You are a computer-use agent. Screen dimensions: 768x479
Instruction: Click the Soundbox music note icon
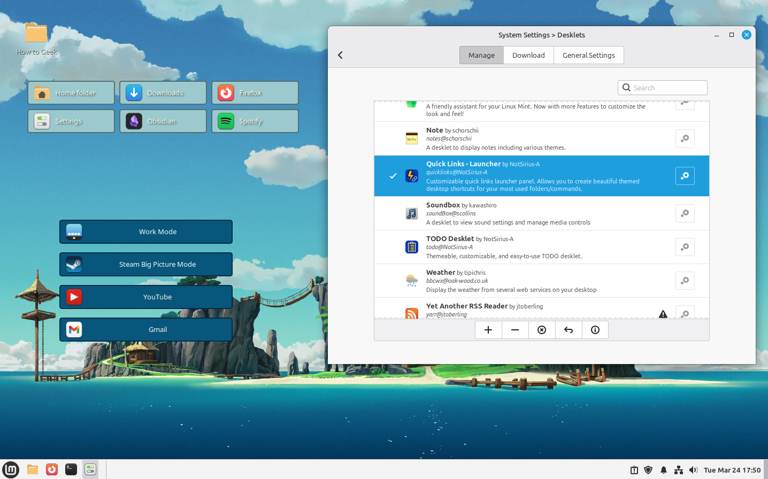411,214
